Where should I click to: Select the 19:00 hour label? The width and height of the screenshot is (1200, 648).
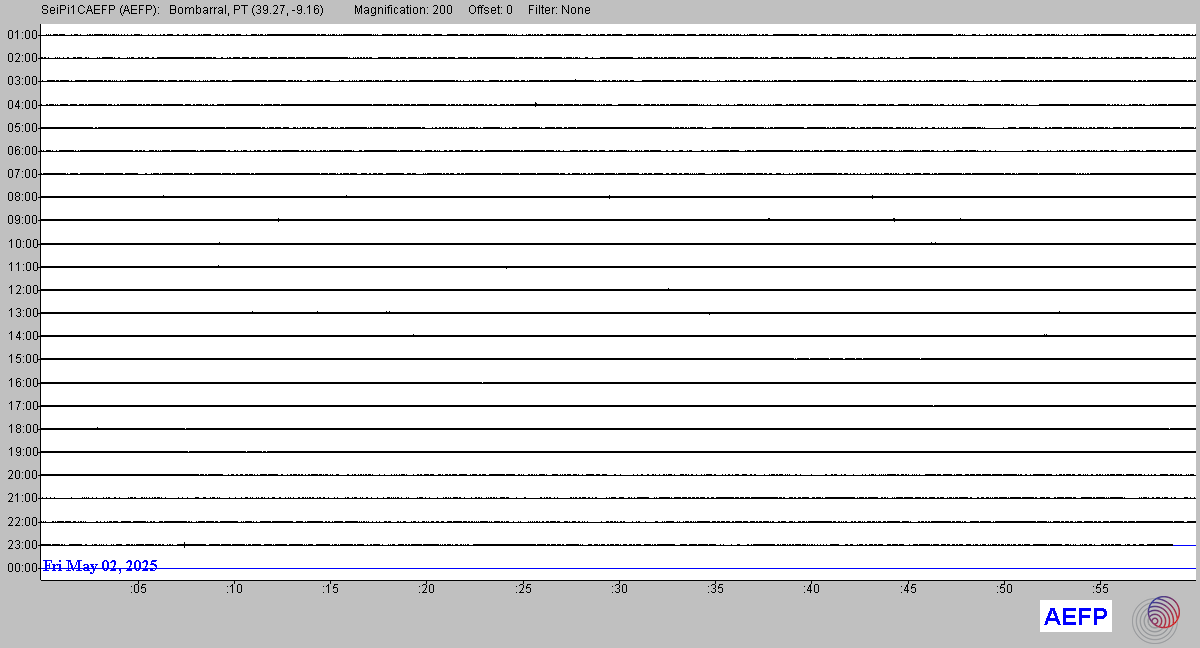[x=22, y=452]
